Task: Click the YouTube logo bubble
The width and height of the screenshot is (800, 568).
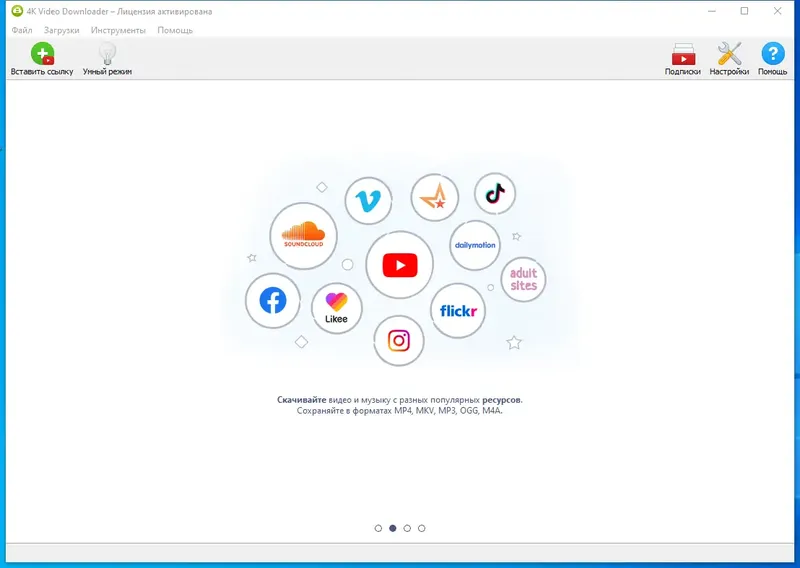Action: point(399,265)
